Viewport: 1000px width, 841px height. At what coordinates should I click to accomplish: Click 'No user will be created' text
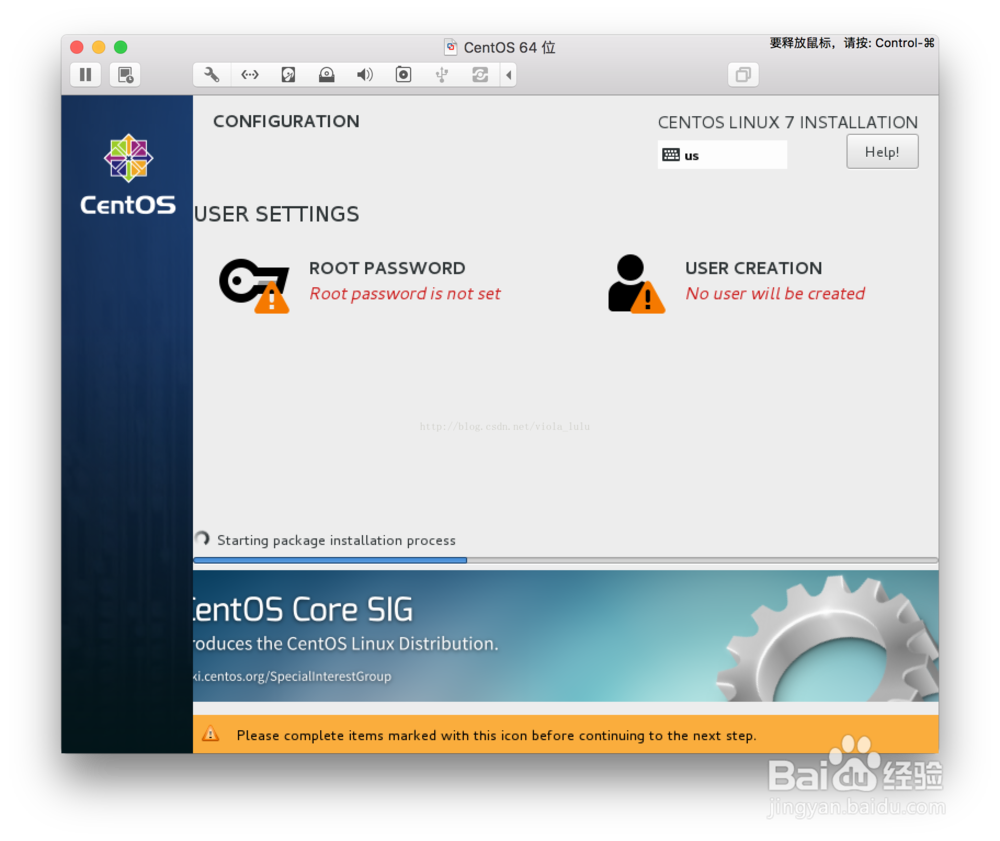(x=775, y=293)
